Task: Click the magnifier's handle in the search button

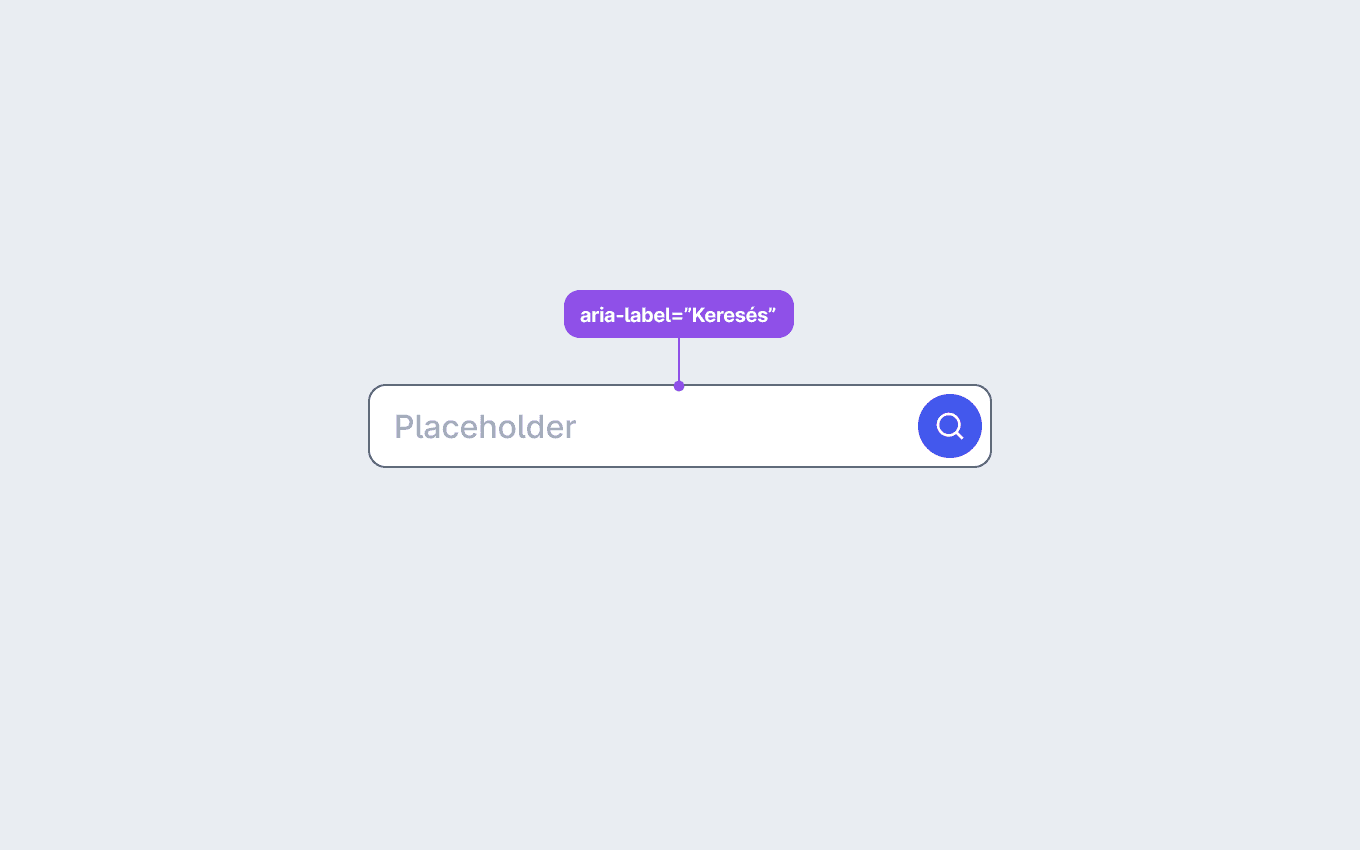Action: 959,435
